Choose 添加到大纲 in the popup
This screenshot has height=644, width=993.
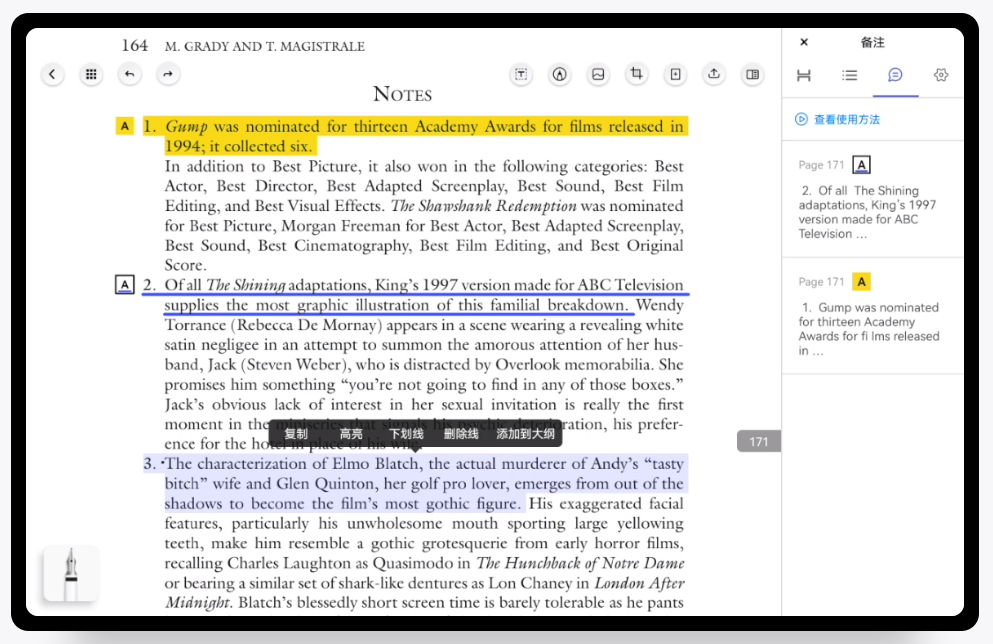click(x=525, y=434)
